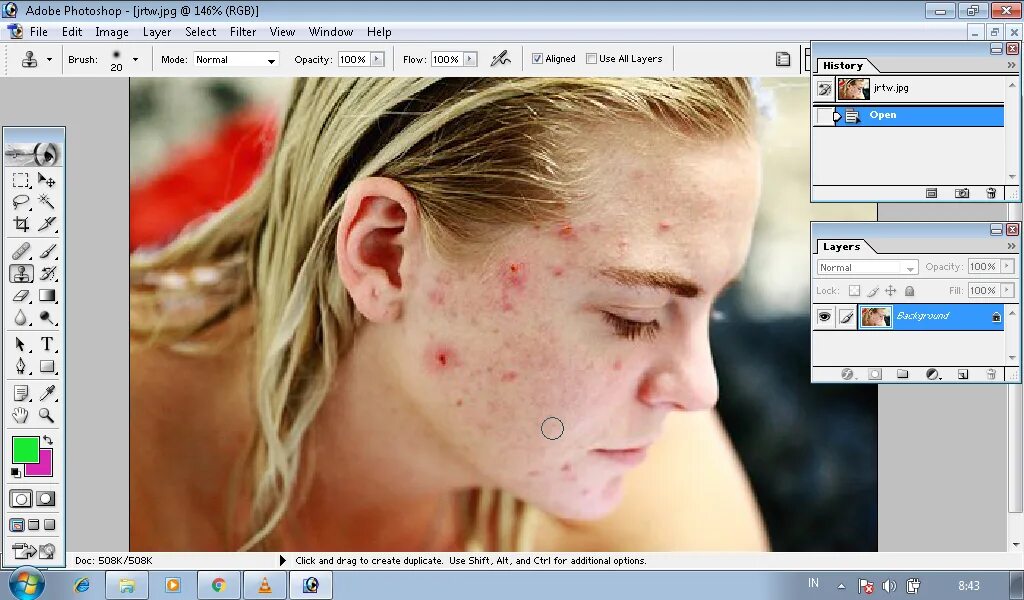This screenshot has height=600, width=1024.
Task: Switch to Standard Mode editing
Action: coord(21,499)
